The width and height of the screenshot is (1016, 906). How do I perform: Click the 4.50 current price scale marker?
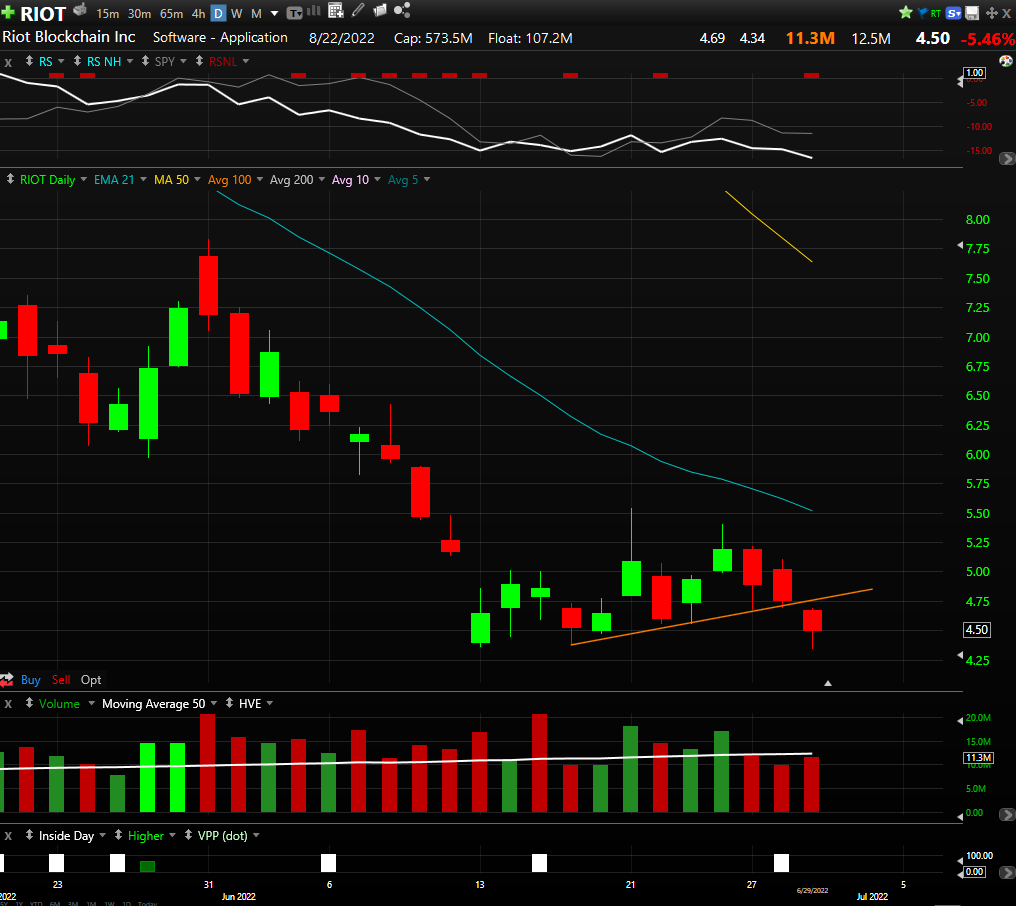(x=976, y=630)
